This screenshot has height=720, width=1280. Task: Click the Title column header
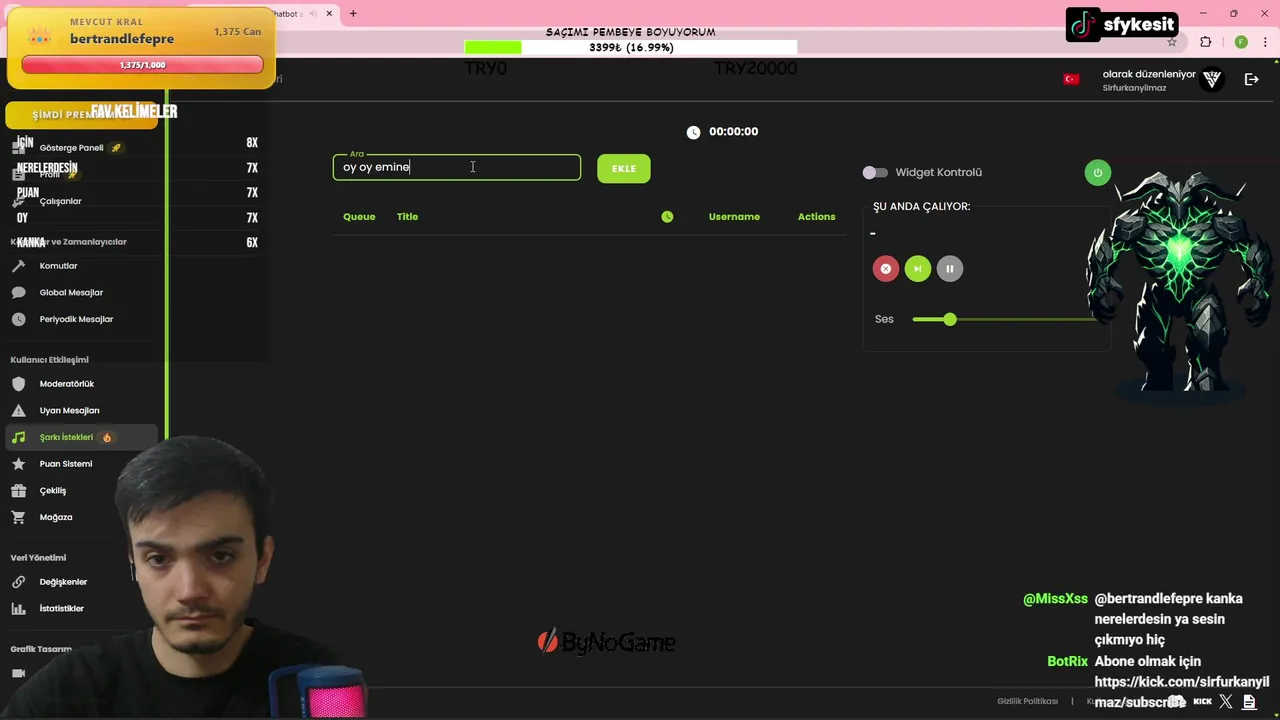click(x=407, y=216)
